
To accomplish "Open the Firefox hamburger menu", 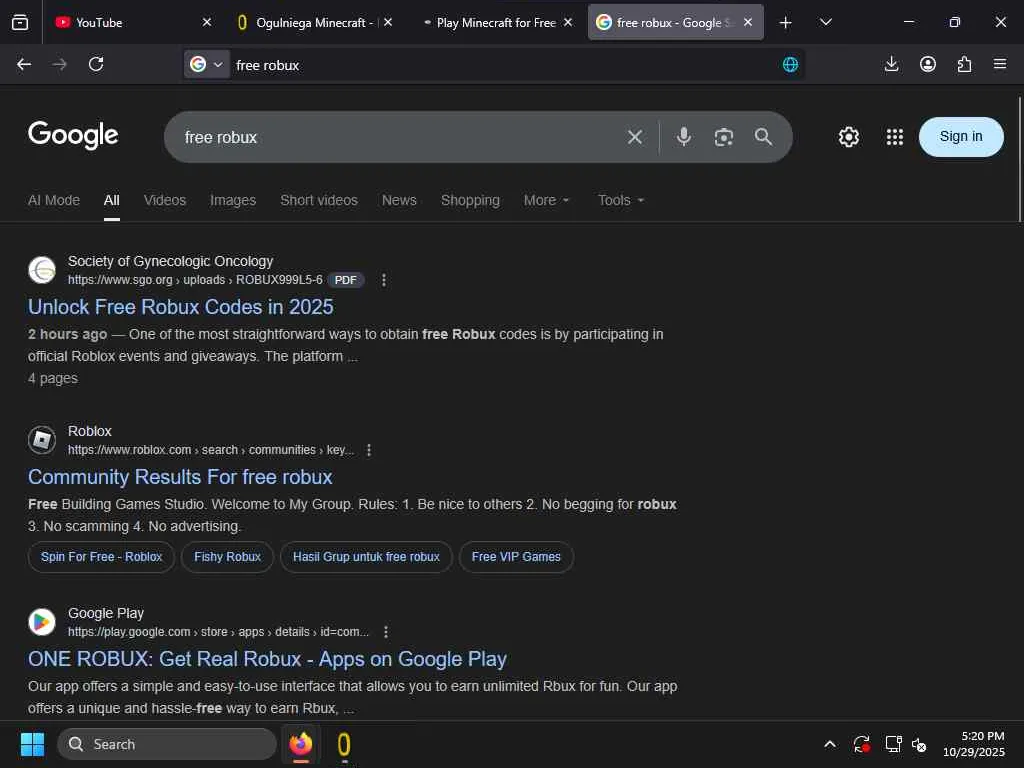I will coord(1000,64).
